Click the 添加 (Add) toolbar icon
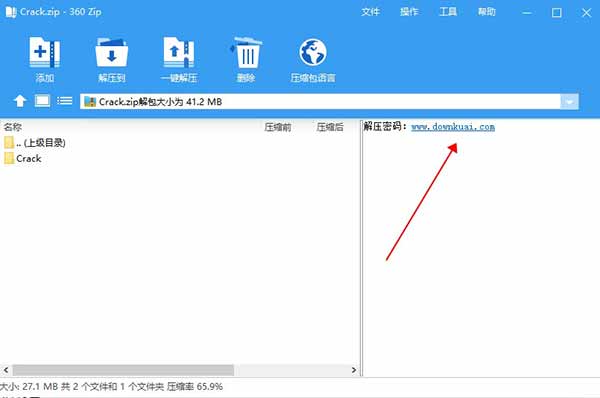The width and height of the screenshot is (600, 398). point(44,52)
